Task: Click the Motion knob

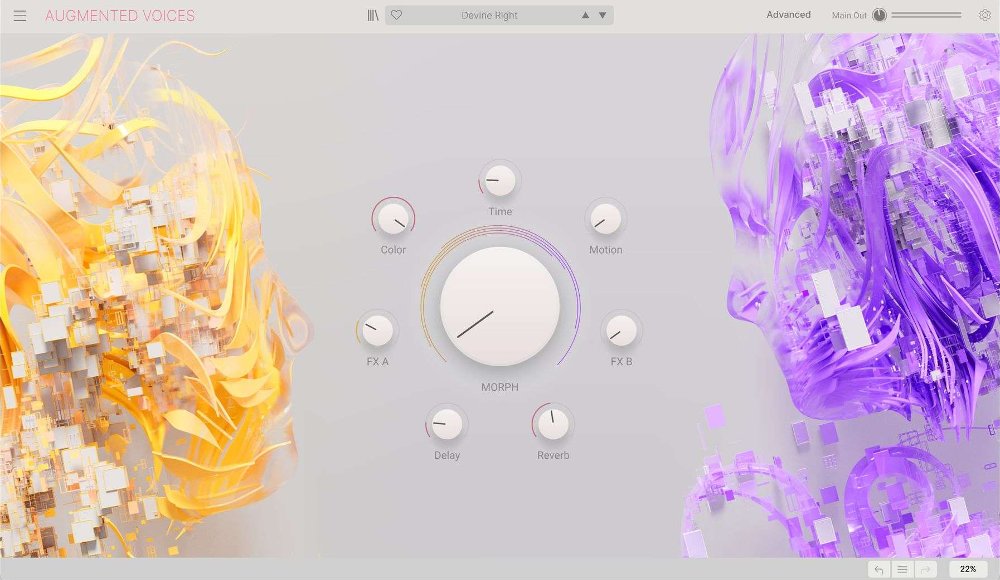Action: coord(604,221)
